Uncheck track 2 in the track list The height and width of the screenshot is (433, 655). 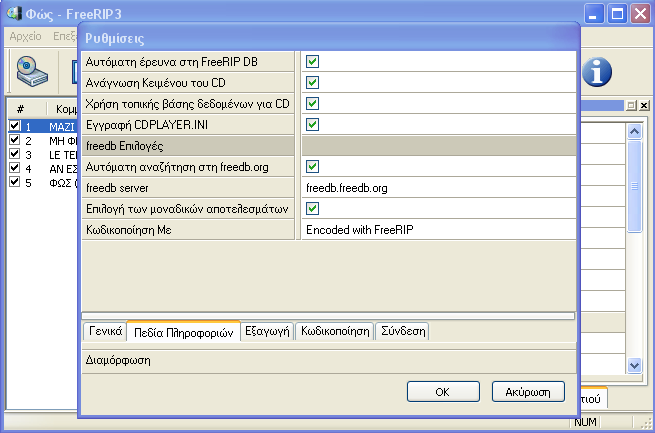15,139
